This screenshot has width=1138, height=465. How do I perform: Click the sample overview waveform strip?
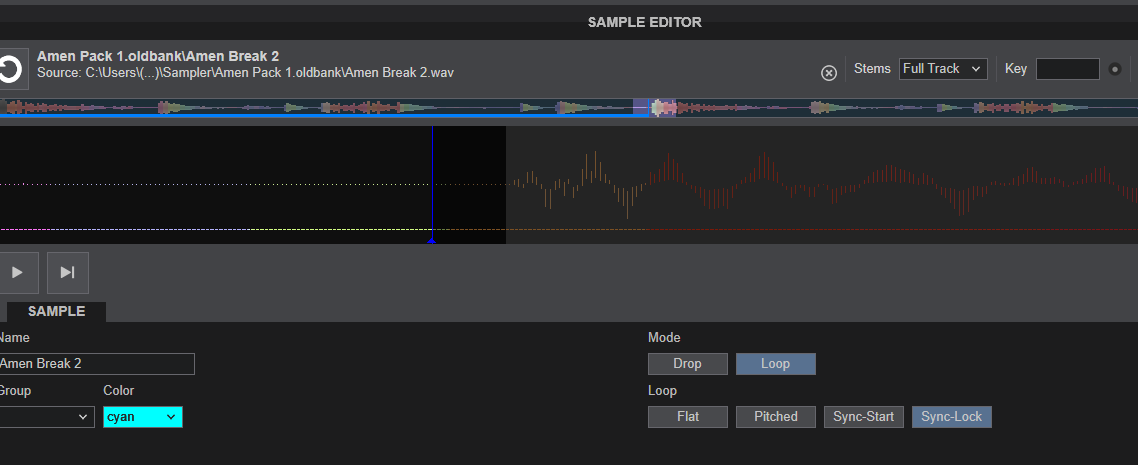[569, 108]
